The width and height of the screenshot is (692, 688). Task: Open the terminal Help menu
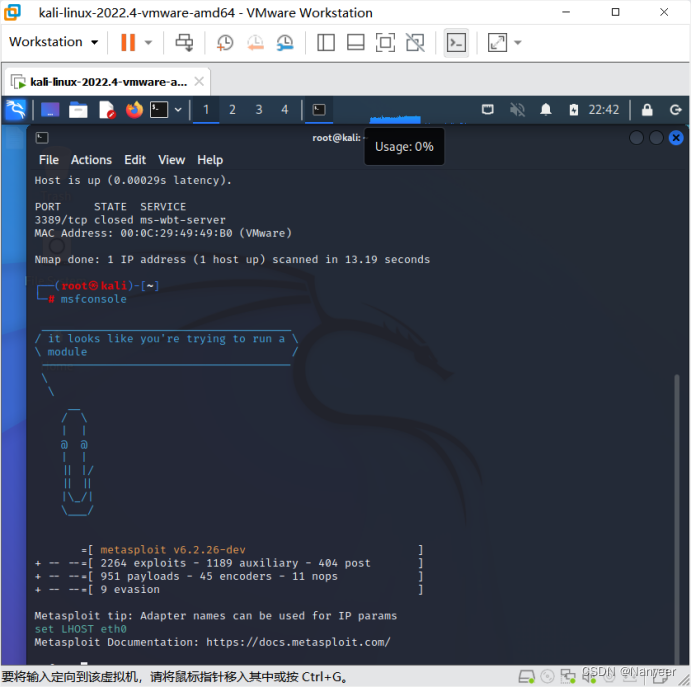pyautogui.click(x=210, y=160)
